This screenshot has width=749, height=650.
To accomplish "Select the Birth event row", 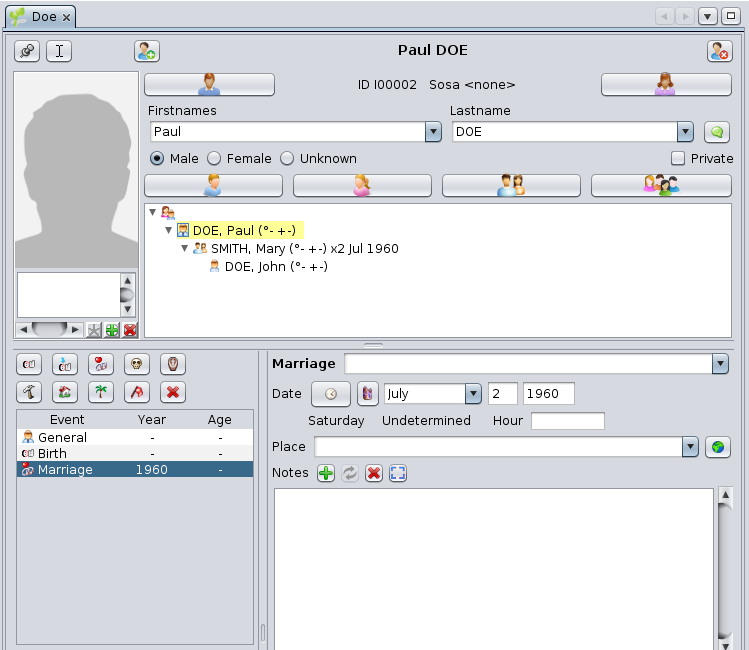I will [x=135, y=453].
